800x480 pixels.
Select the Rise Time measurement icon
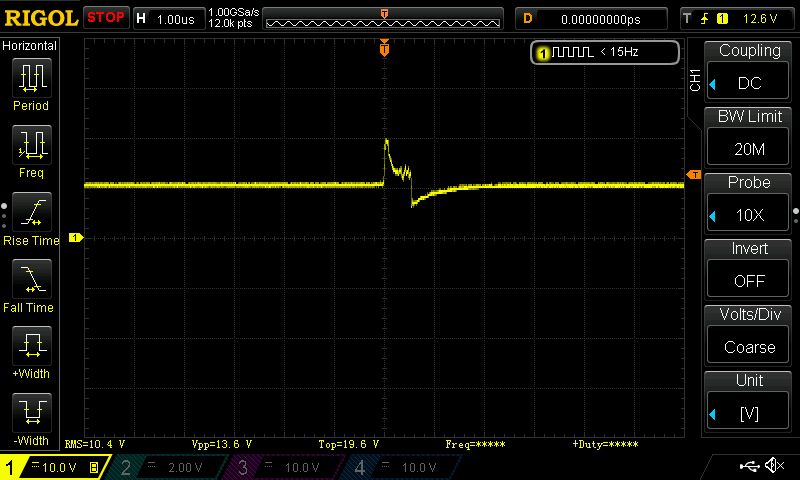pos(32,212)
